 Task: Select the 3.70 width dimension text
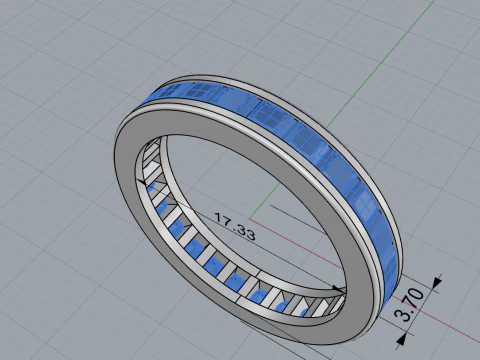pyautogui.click(x=409, y=304)
